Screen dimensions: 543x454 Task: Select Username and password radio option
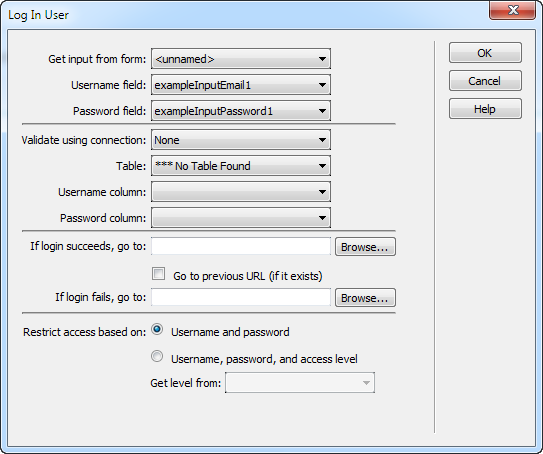coord(157,329)
